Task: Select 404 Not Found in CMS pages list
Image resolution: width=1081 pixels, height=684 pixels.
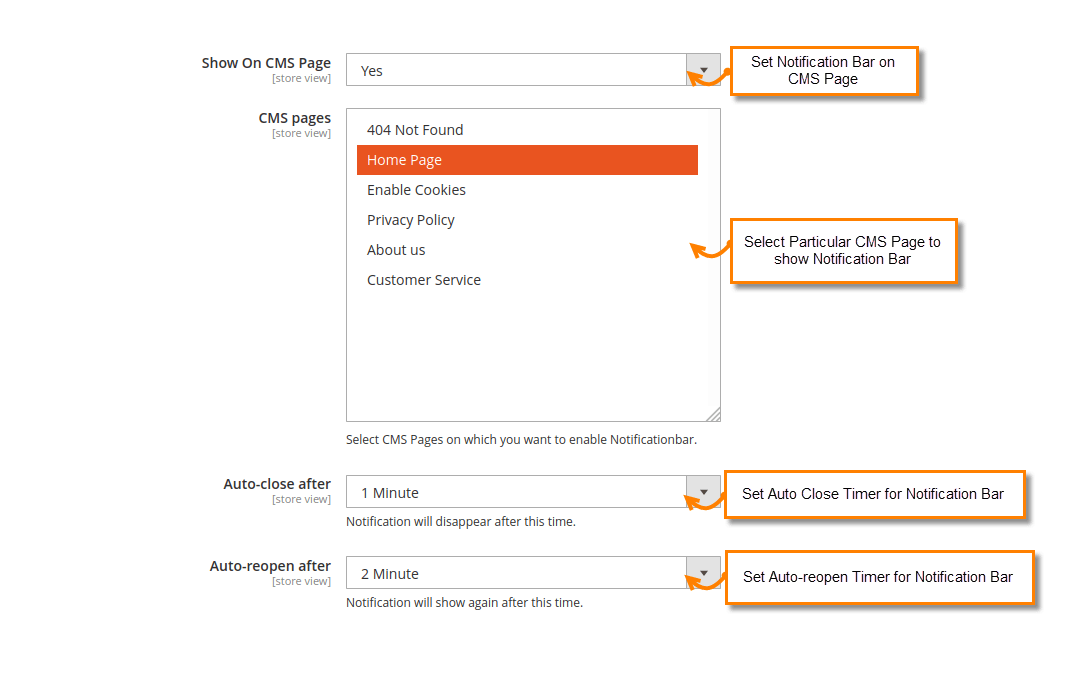Action: point(414,129)
